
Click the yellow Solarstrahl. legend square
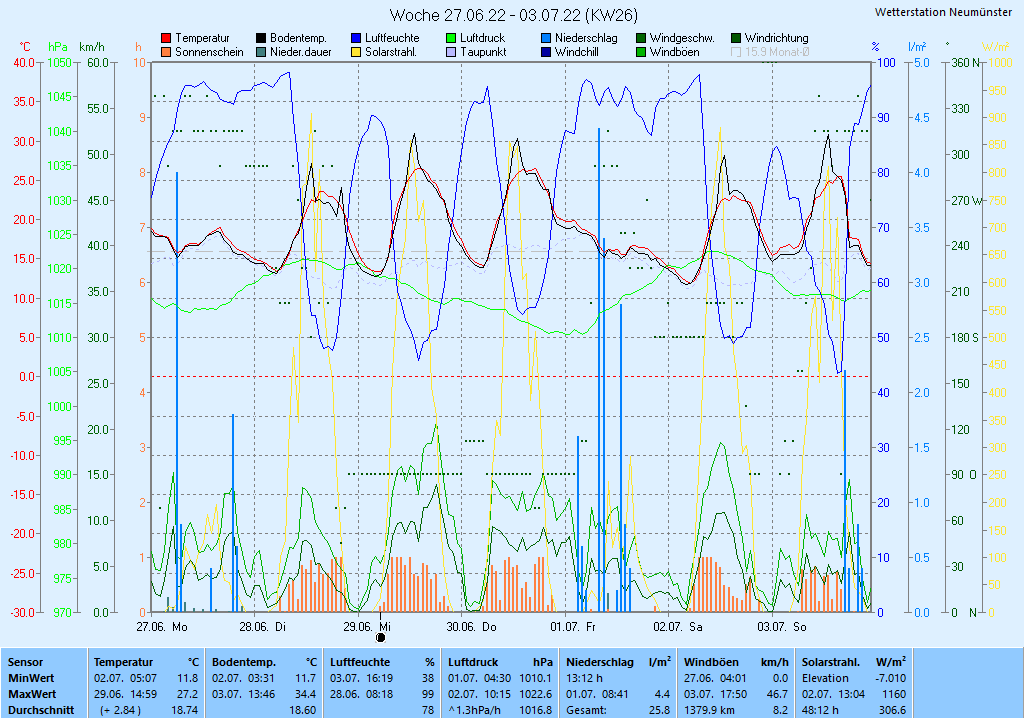point(356,52)
